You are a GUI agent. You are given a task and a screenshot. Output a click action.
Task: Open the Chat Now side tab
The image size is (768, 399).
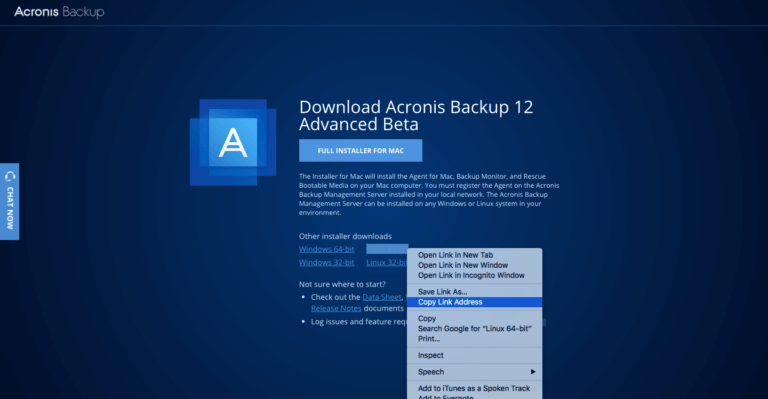click(x=9, y=202)
